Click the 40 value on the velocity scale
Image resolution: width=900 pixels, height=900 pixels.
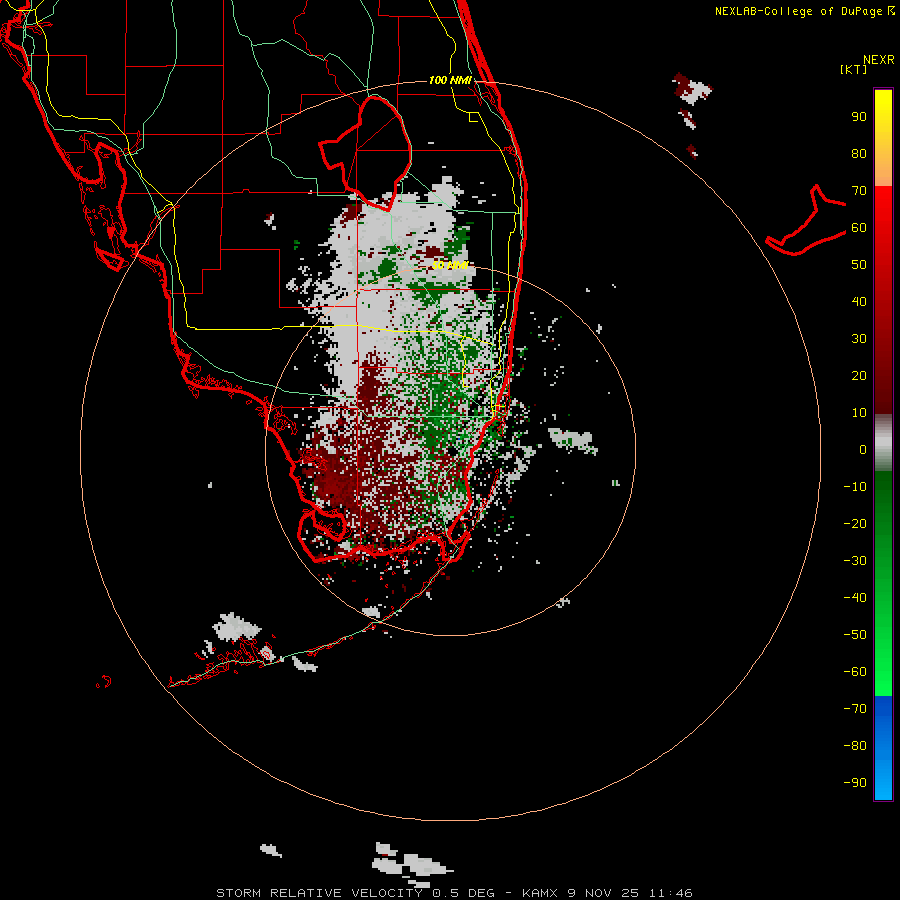pos(859,301)
